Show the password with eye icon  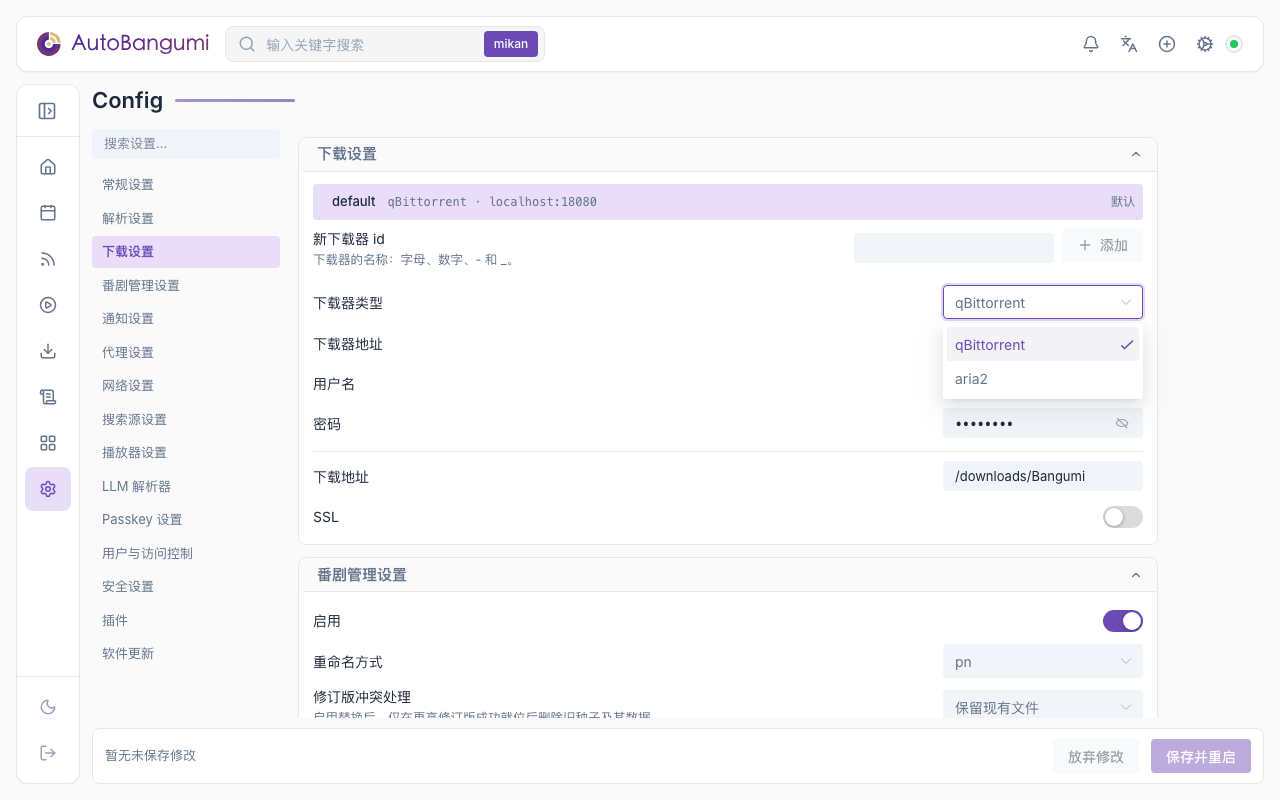(x=1122, y=423)
